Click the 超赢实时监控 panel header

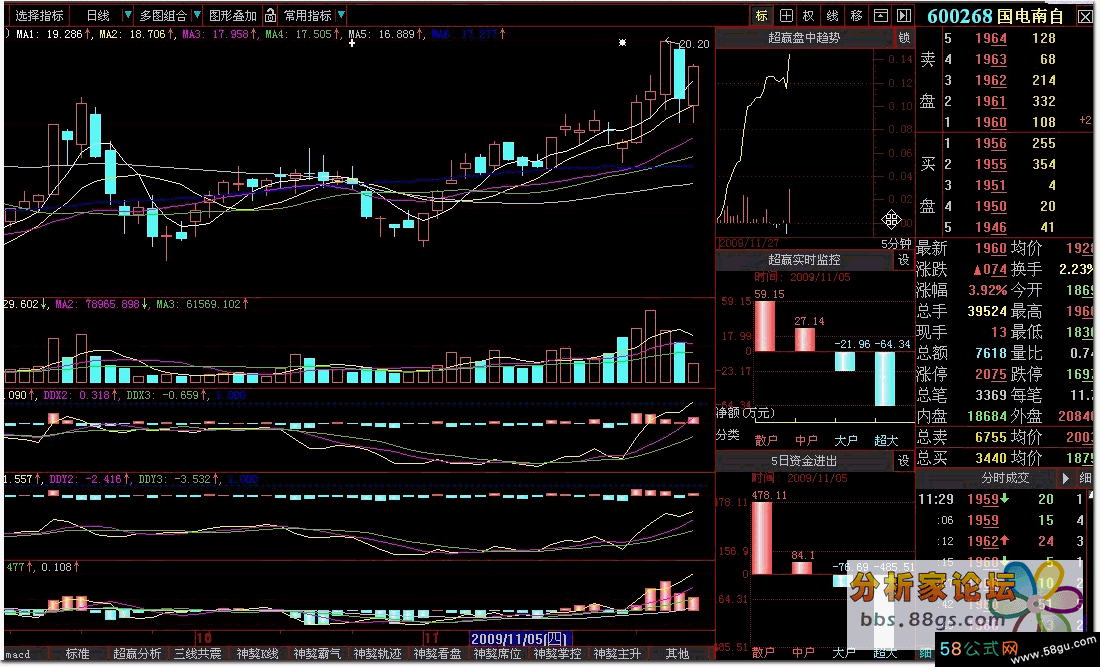click(x=804, y=260)
